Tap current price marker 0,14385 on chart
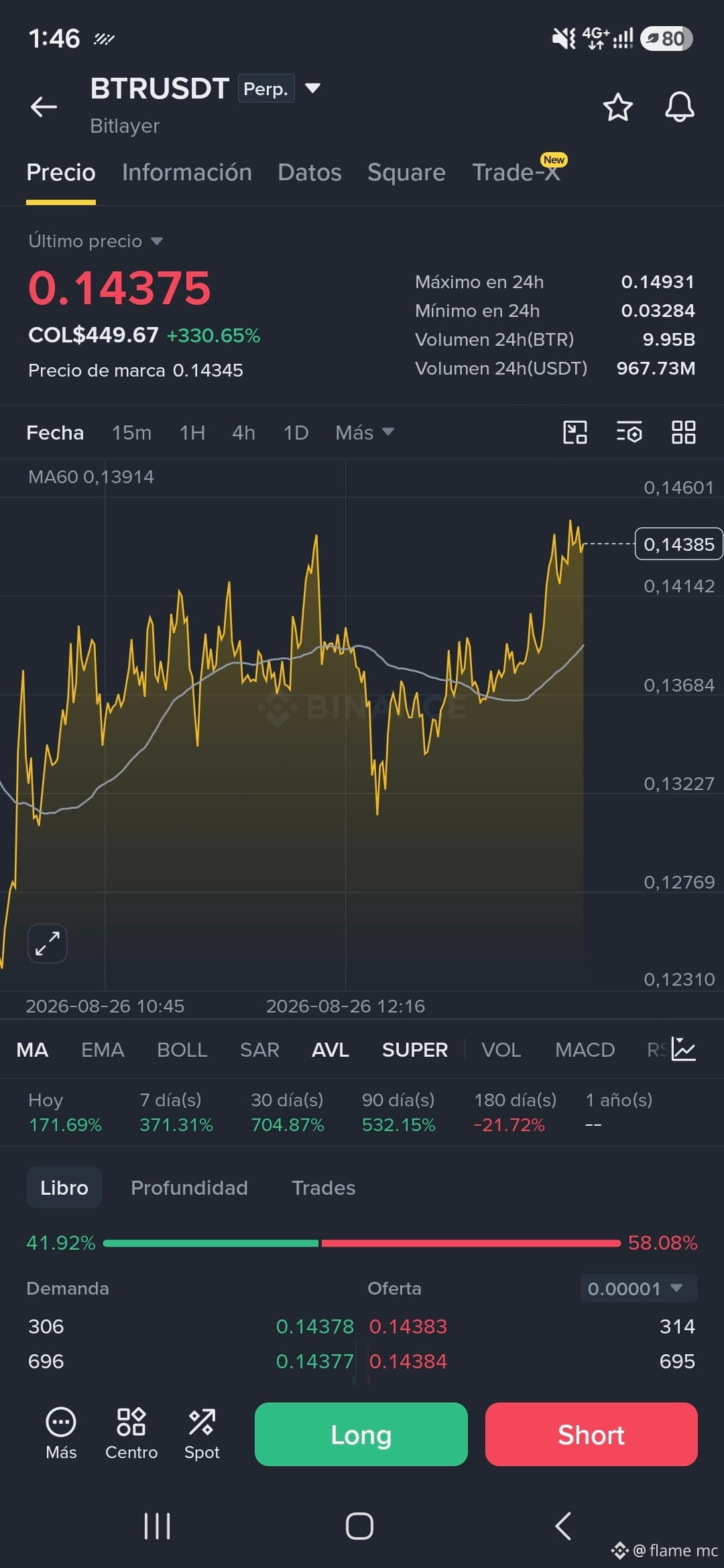The height and width of the screenshot is (1568, 724). [678, 544]
